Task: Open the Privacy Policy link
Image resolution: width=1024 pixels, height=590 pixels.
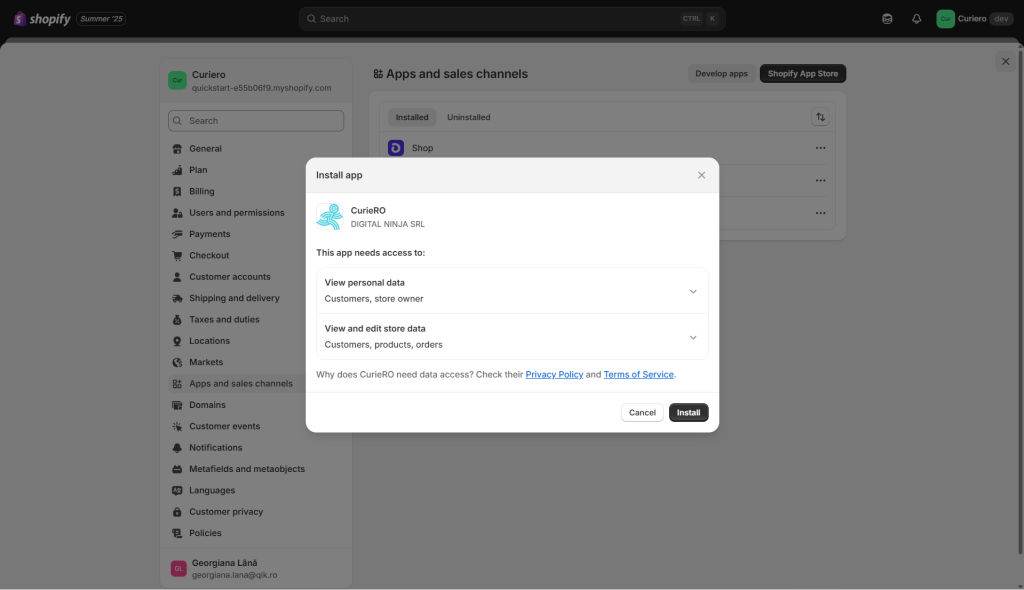Action: tap(554, 374)
